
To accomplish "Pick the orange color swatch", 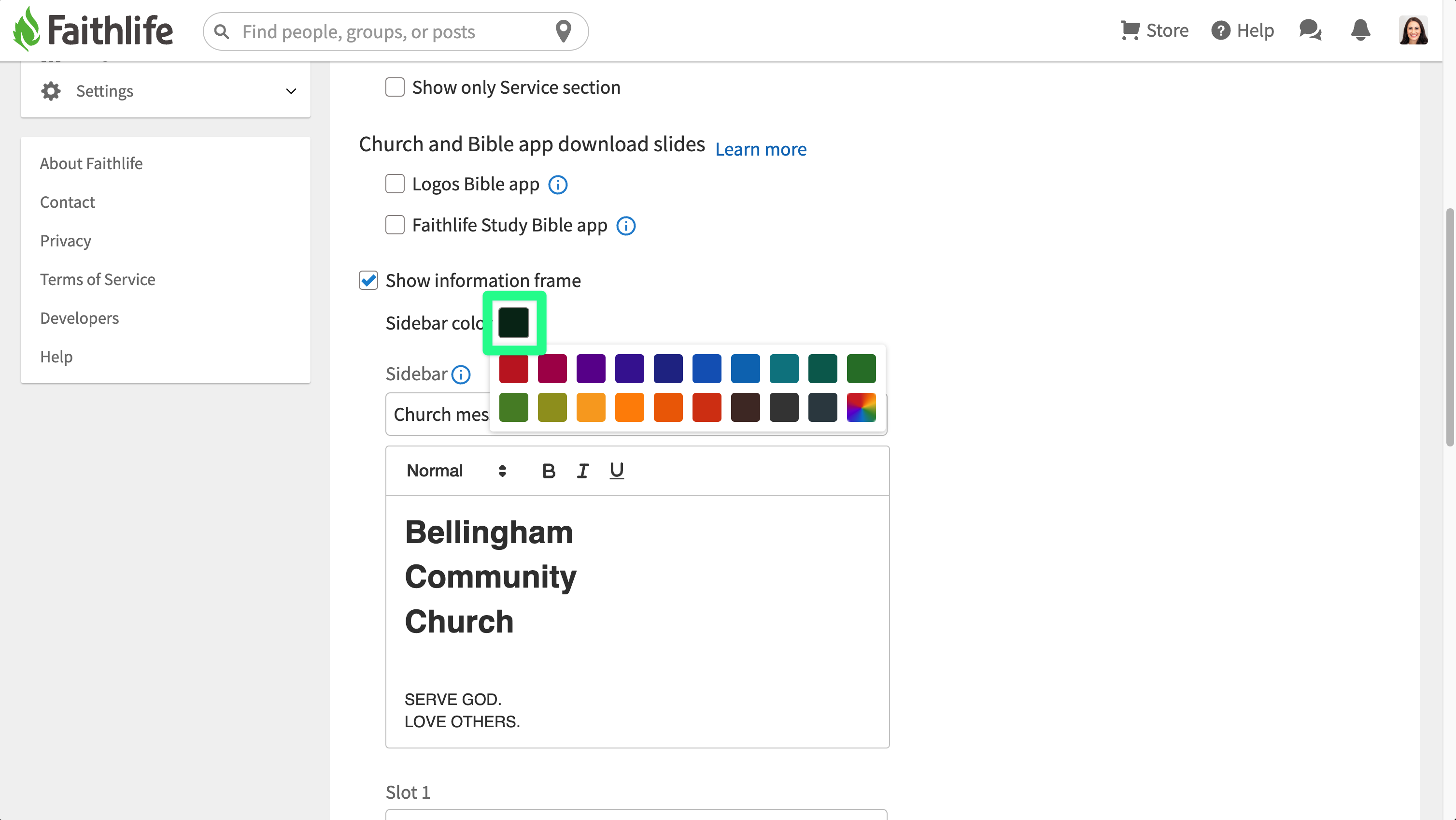I will point(629,408).
